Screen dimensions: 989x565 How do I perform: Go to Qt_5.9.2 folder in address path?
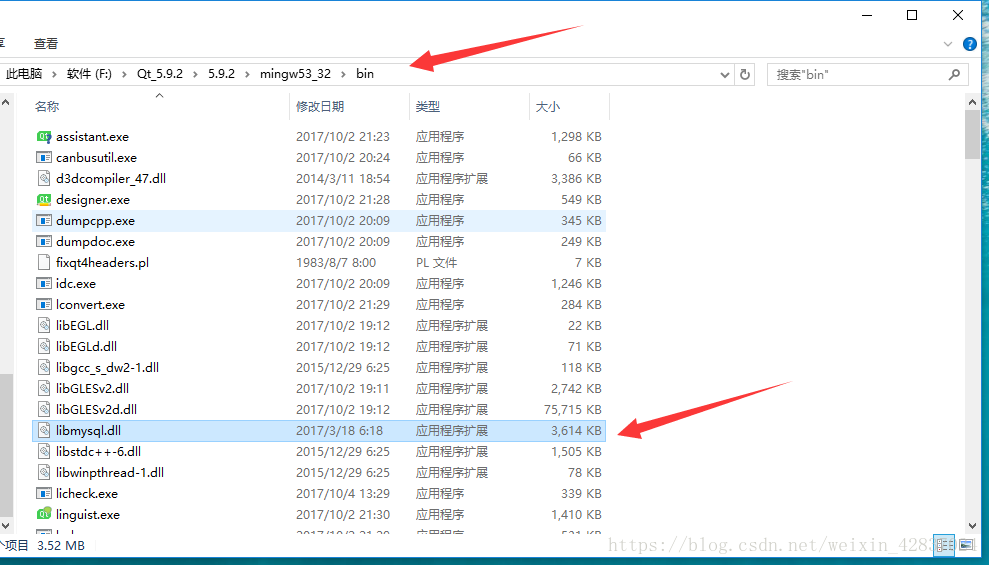click(160, 74)
